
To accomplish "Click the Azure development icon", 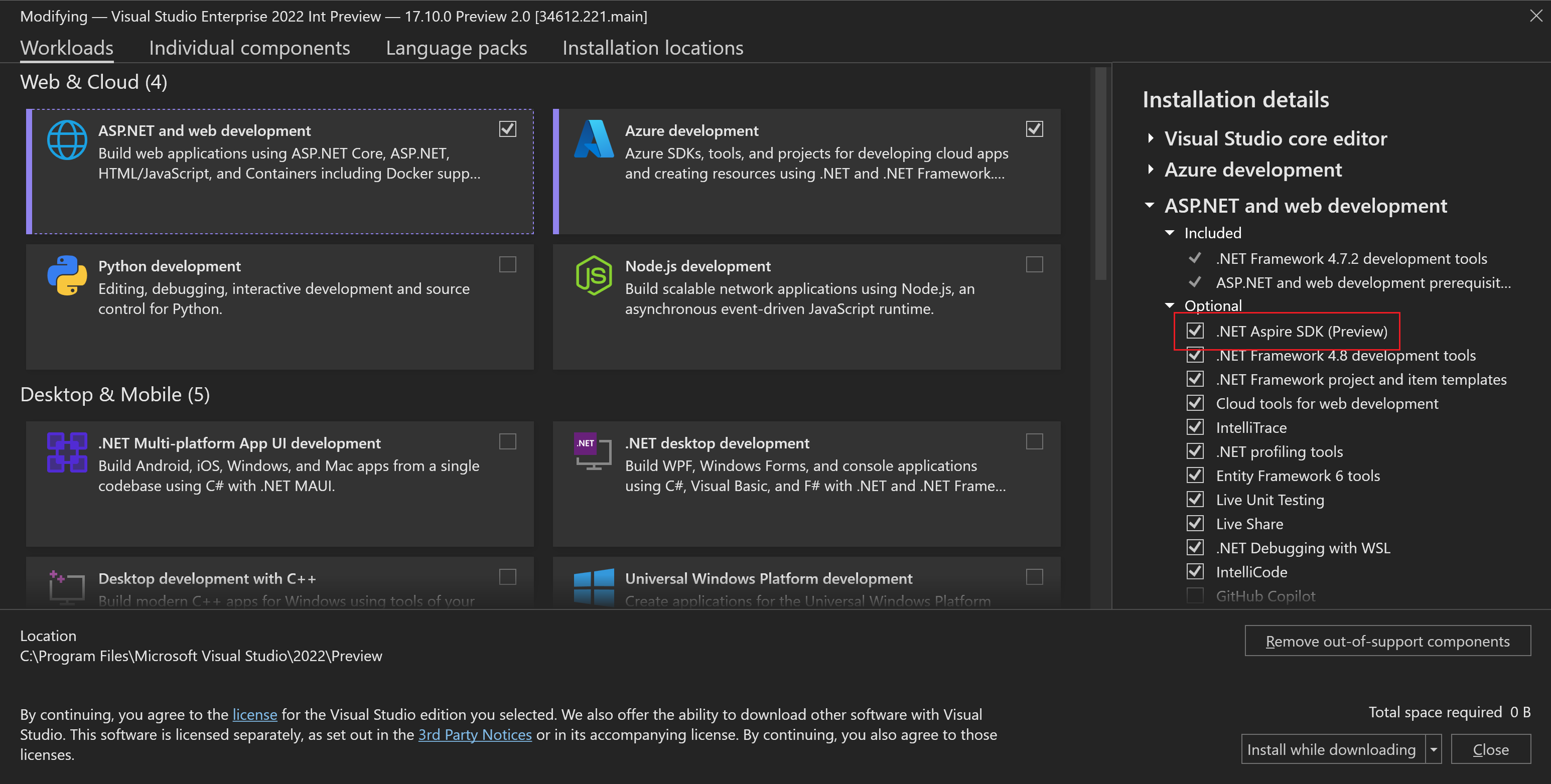I will 594,139.
